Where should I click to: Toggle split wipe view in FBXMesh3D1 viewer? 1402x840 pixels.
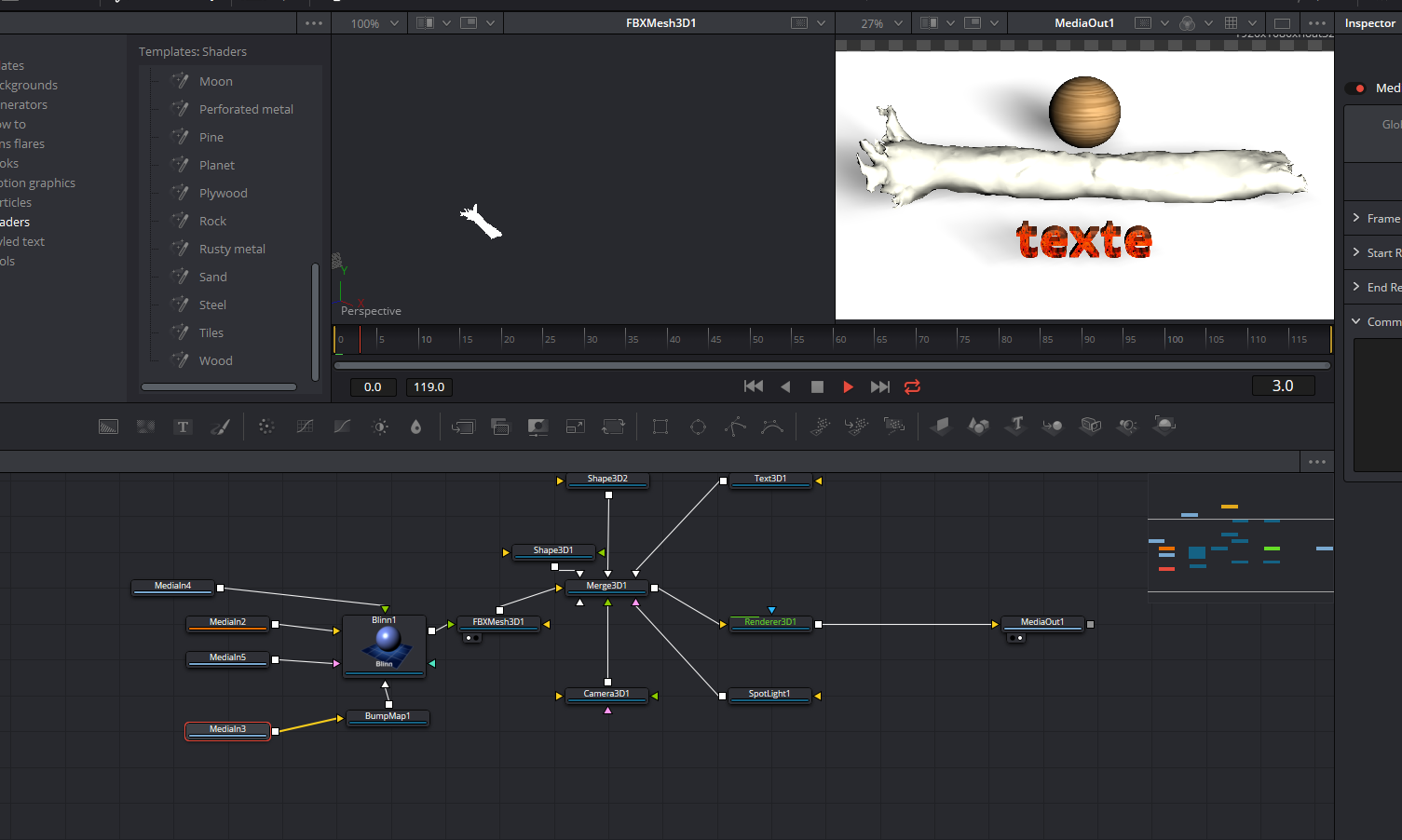coord(426,23)
